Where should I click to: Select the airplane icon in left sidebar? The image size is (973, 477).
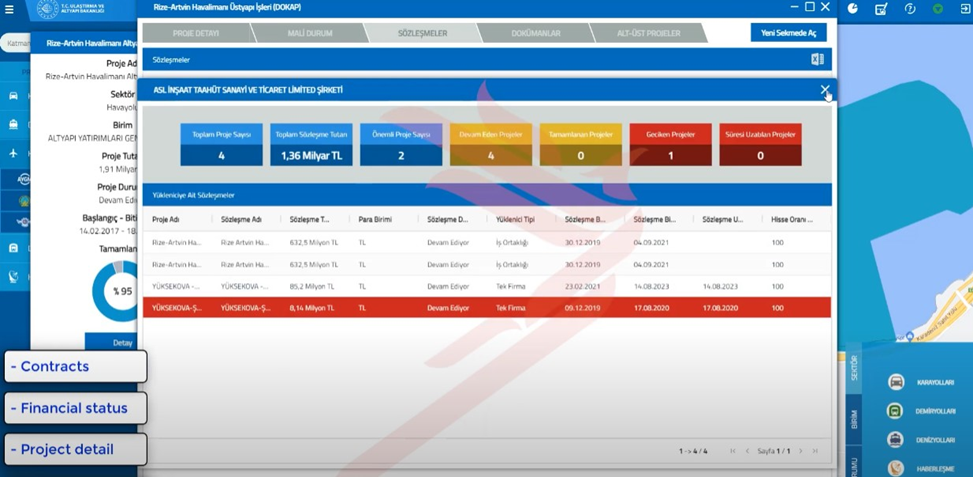(14, 153)
